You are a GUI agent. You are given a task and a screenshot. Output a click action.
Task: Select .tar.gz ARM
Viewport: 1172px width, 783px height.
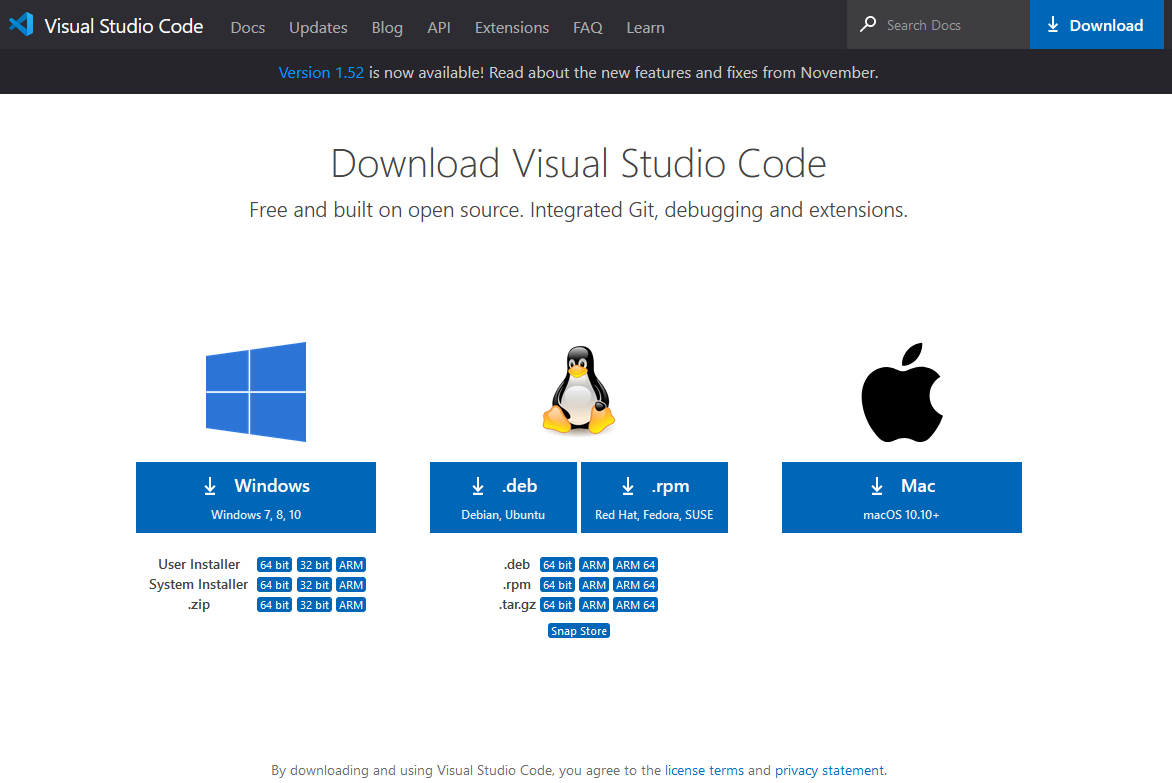594,605
